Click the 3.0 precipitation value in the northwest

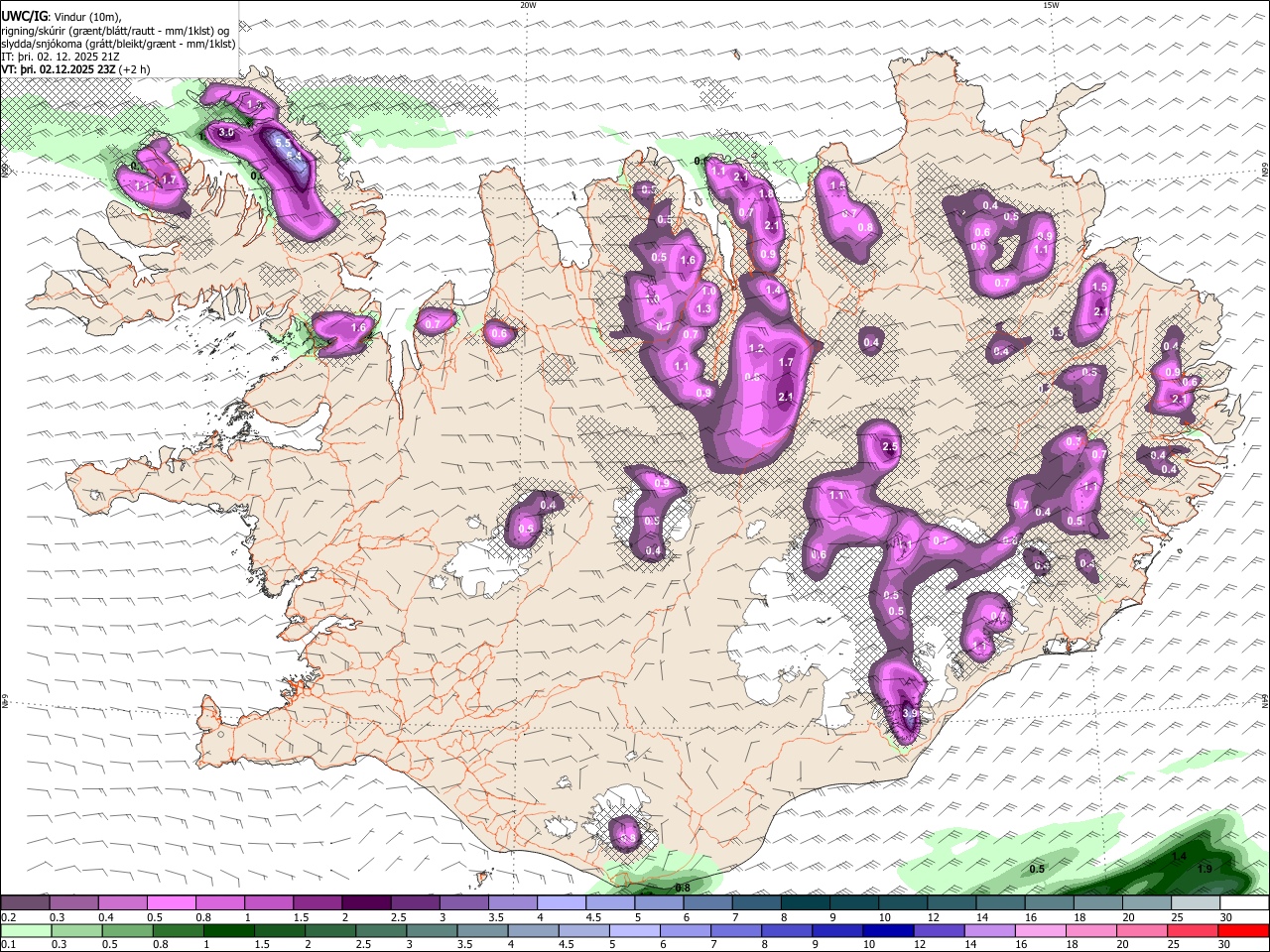pos(226,132)
